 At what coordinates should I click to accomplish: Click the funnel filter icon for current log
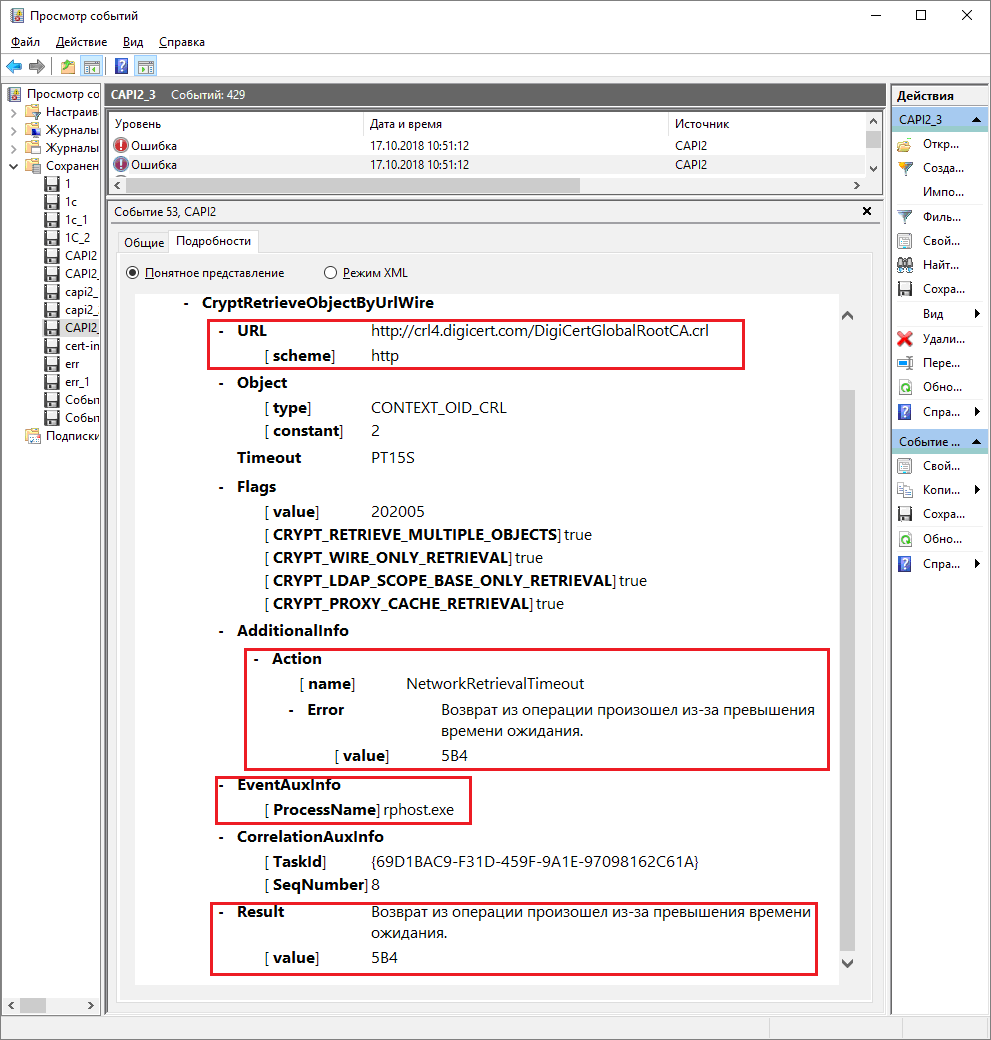905,217
